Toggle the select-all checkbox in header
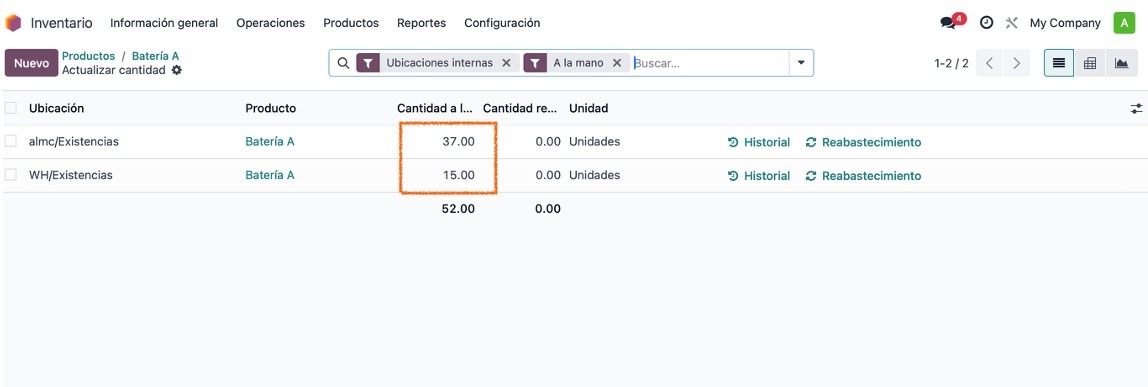1148x387 pixels. [x=10, y=108]
